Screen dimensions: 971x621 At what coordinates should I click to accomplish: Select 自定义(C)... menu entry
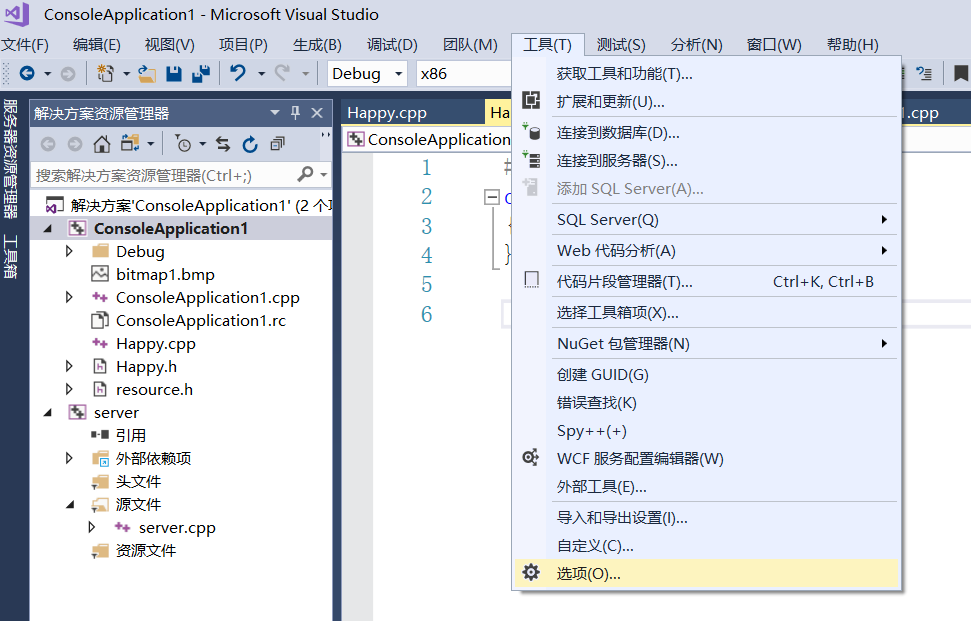706,545
